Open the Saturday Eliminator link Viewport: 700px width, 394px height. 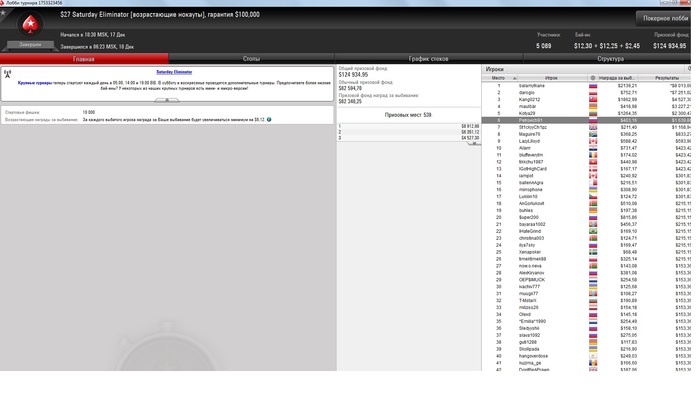(x=174, y=72)
